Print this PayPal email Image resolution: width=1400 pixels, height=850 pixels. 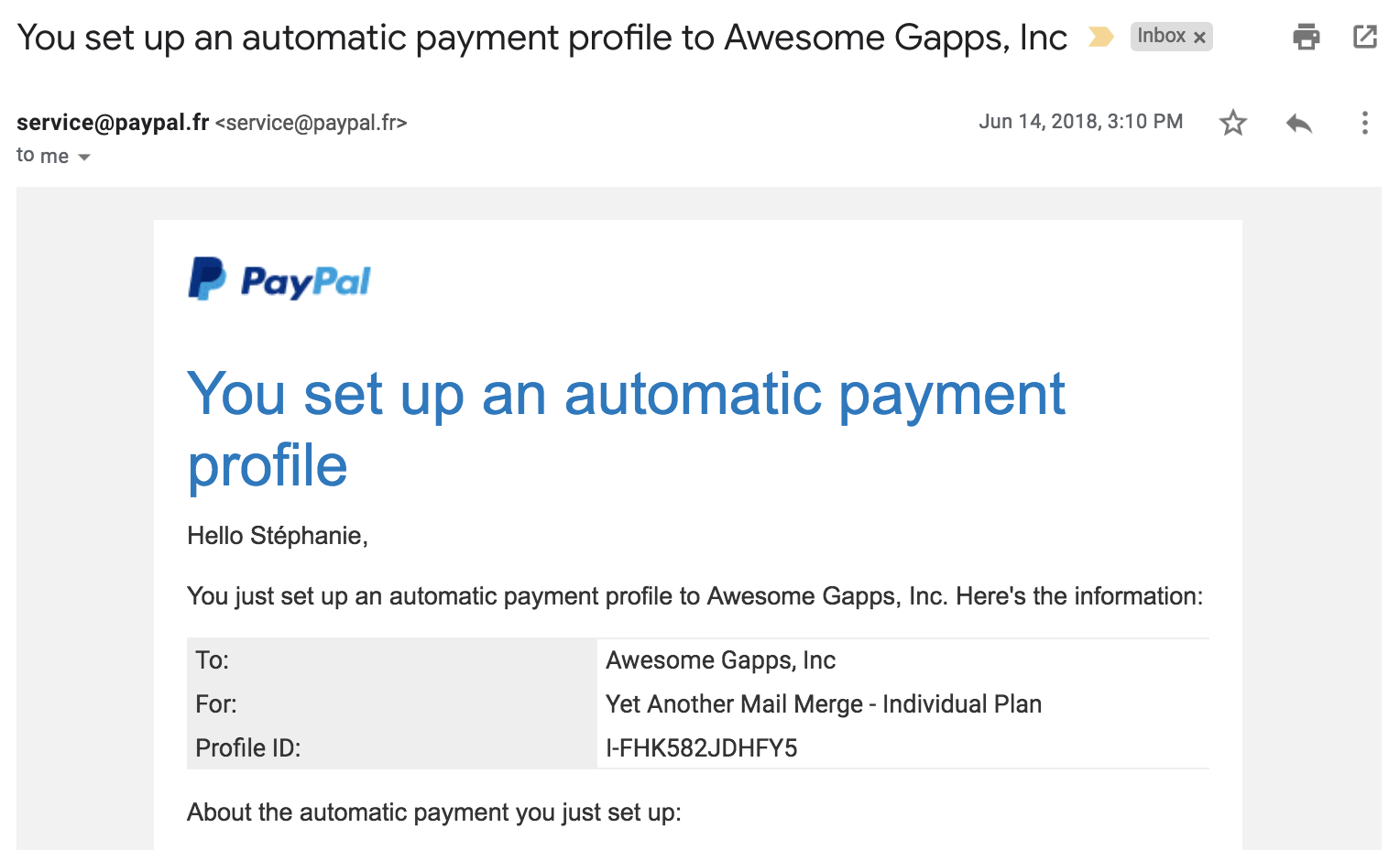tap(1306, 37)
